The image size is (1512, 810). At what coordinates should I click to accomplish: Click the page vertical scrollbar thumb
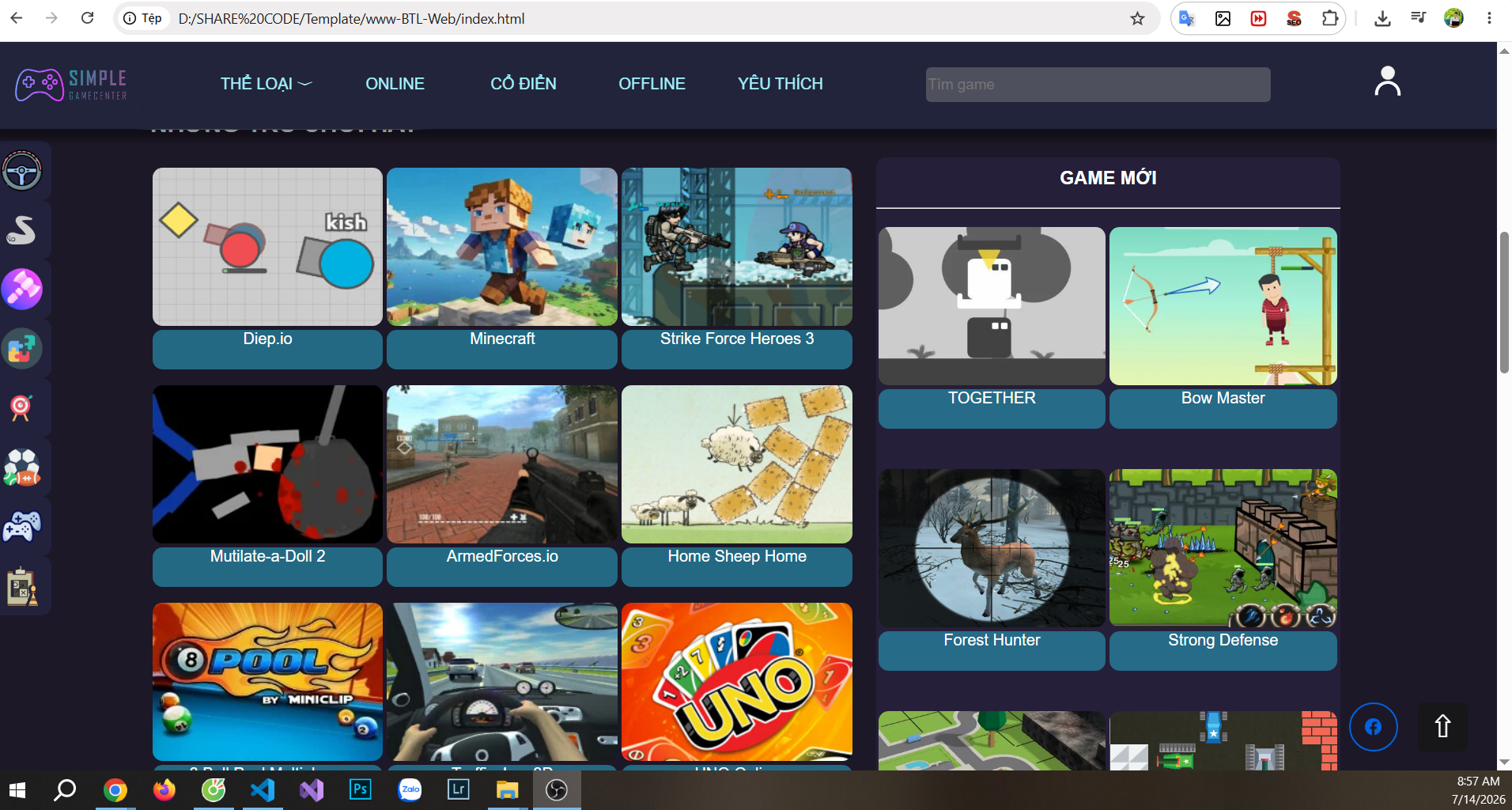[x=1504, y=302]
